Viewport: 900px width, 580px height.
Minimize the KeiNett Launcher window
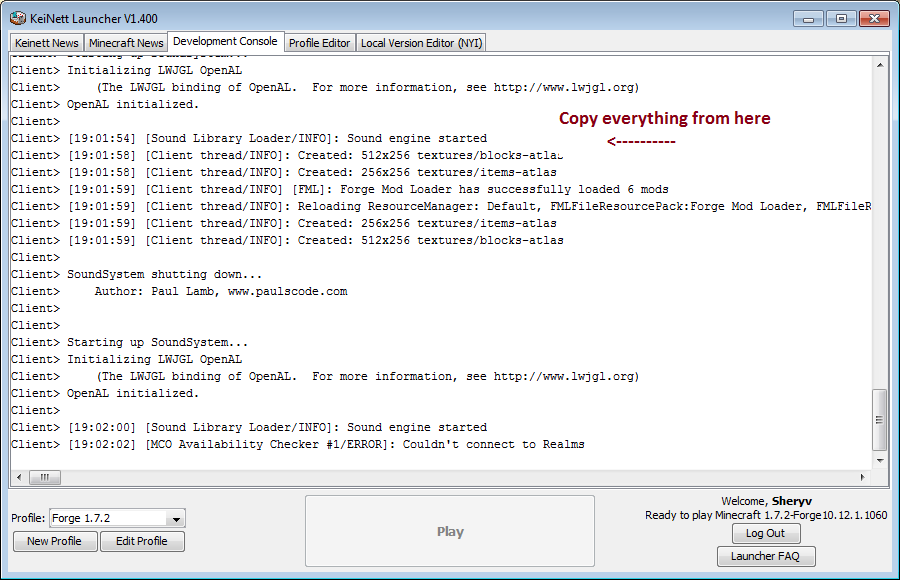pyautogui.click(x=809, y=19)
